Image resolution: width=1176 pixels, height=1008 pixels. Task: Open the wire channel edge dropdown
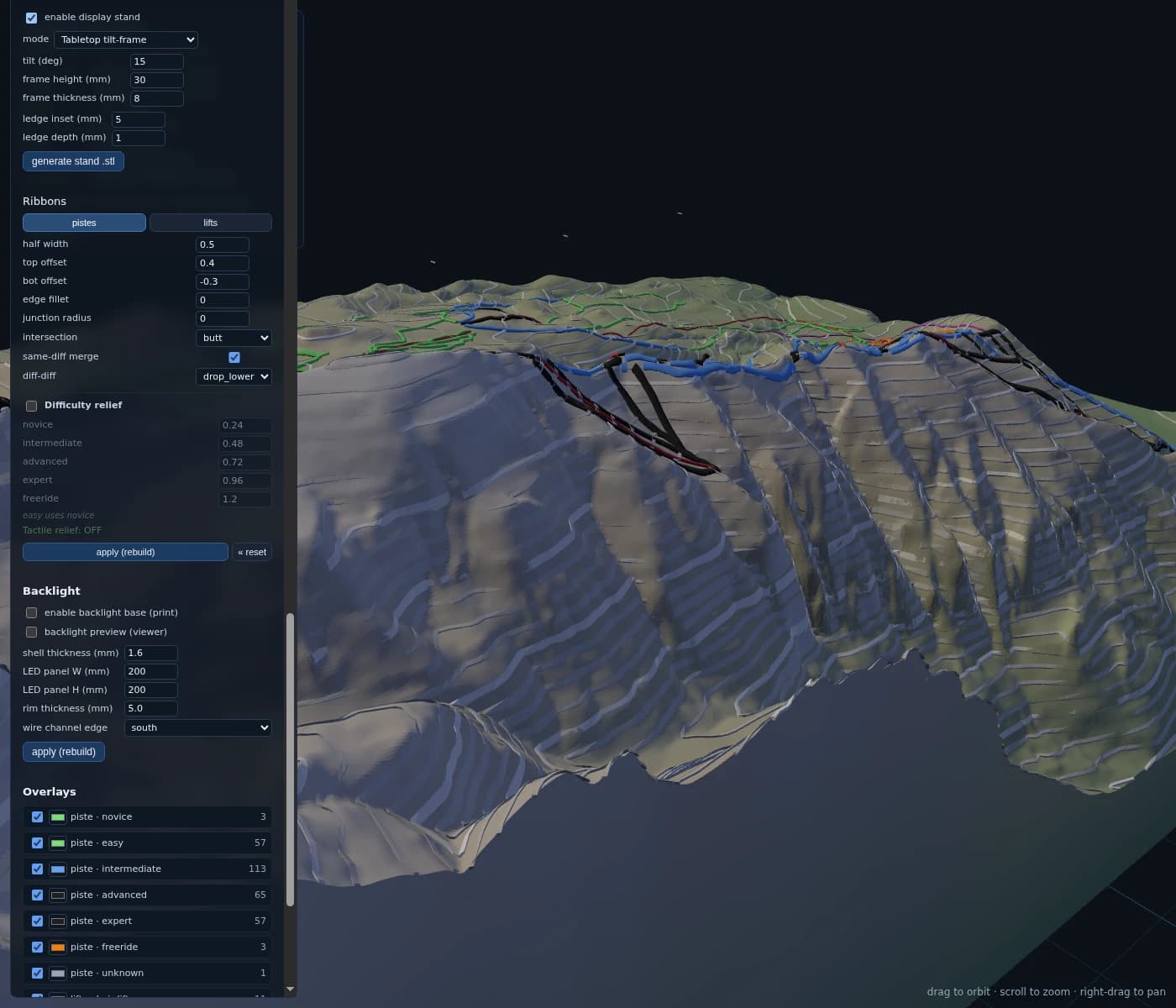197,727
